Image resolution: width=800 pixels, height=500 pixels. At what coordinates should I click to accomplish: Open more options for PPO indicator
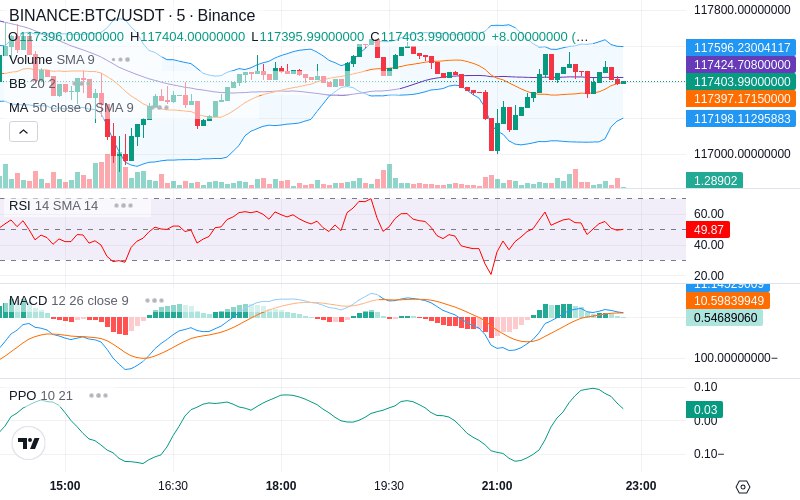point(98,395)
